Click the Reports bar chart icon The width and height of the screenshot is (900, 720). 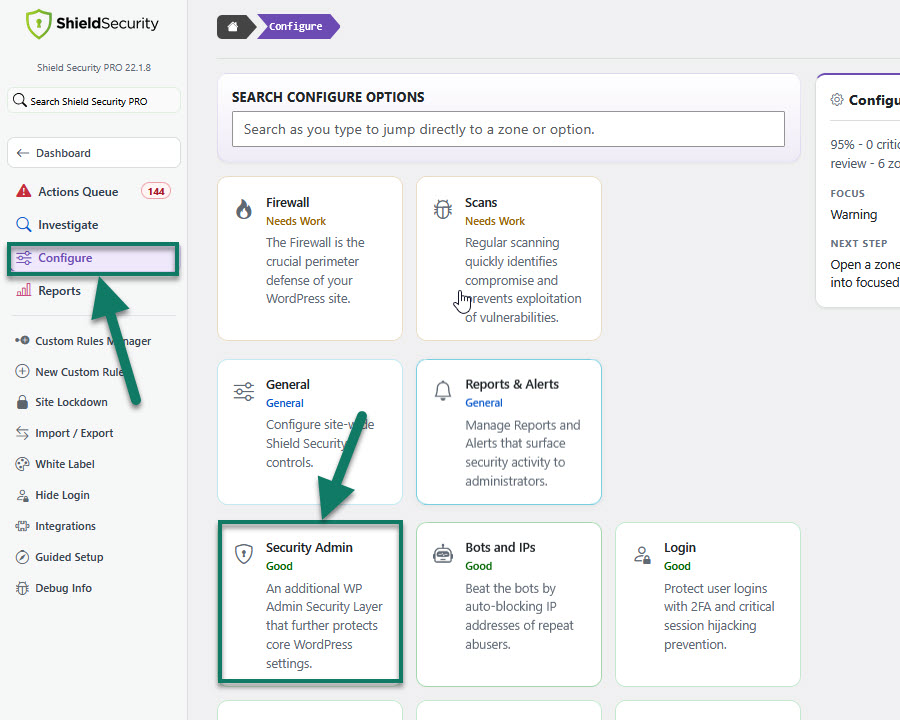point(24,290)
